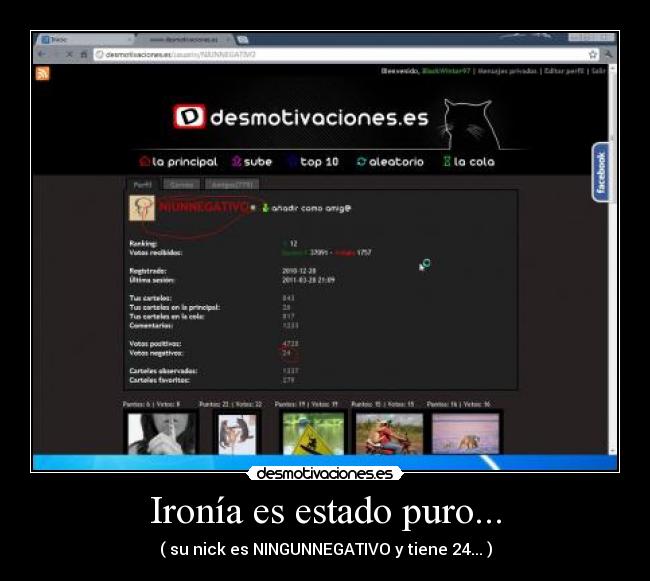Switch to the first browser tab

click(x=86, y=40)
